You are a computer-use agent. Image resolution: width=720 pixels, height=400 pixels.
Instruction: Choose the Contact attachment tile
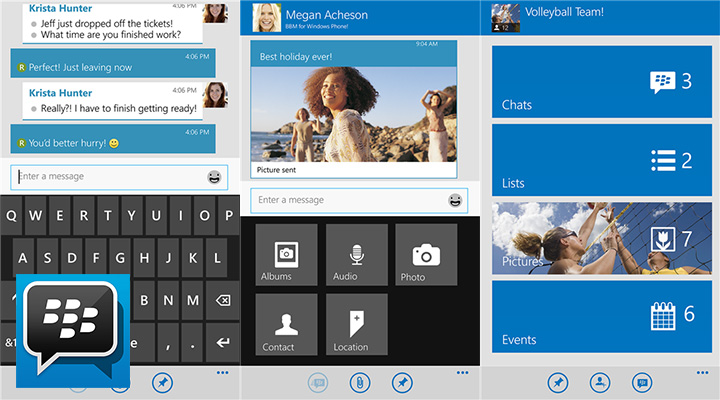286,324
